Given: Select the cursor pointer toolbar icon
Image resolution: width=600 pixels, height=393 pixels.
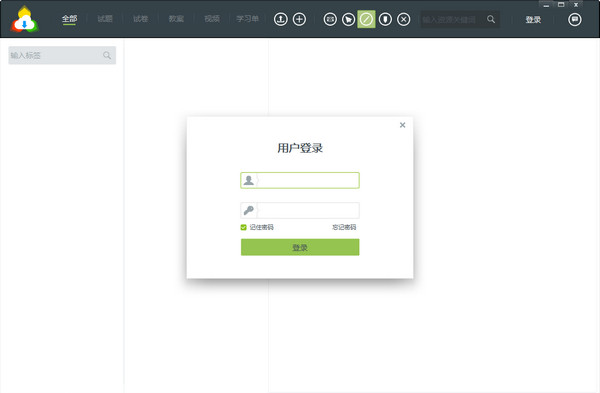Looking at the screenshot, I should (x=348, y=19).
